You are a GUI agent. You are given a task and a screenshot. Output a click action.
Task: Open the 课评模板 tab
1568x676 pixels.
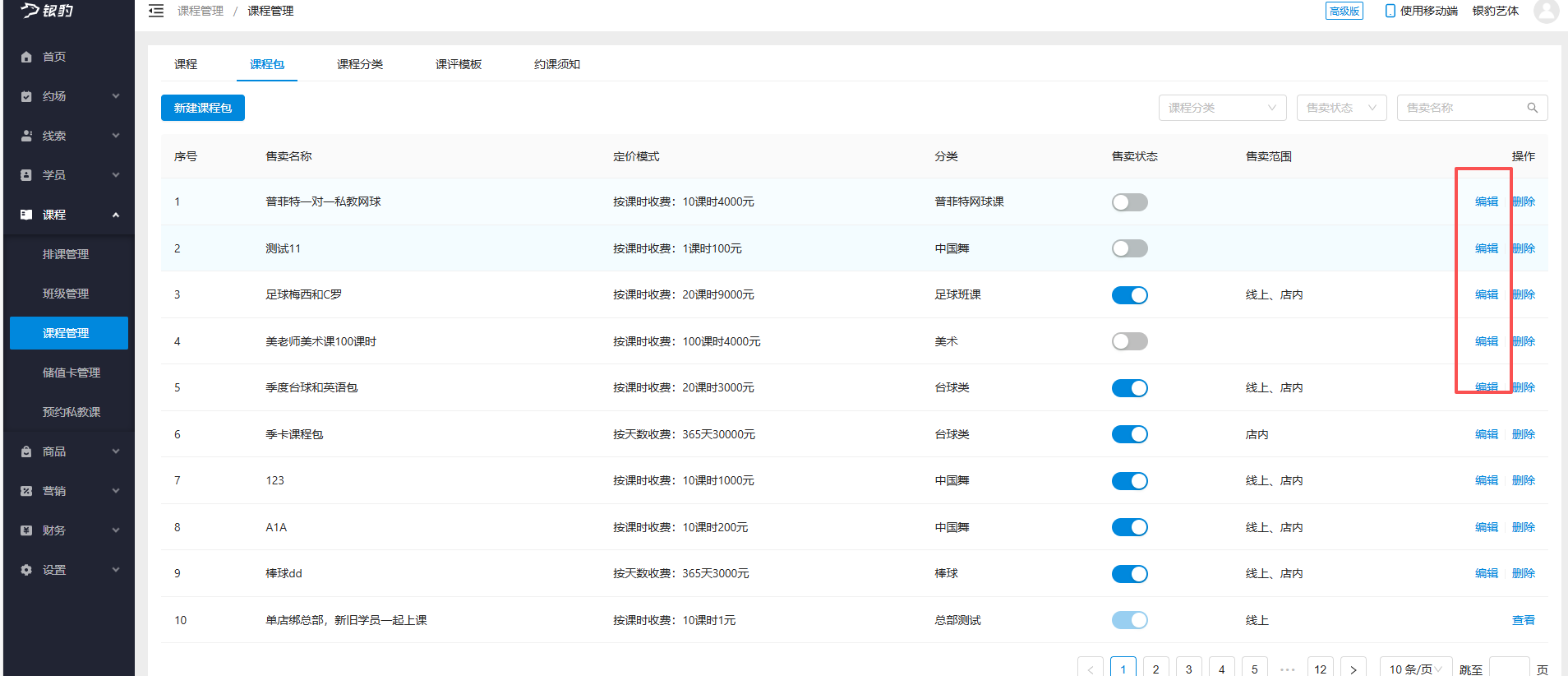(458, 64)
